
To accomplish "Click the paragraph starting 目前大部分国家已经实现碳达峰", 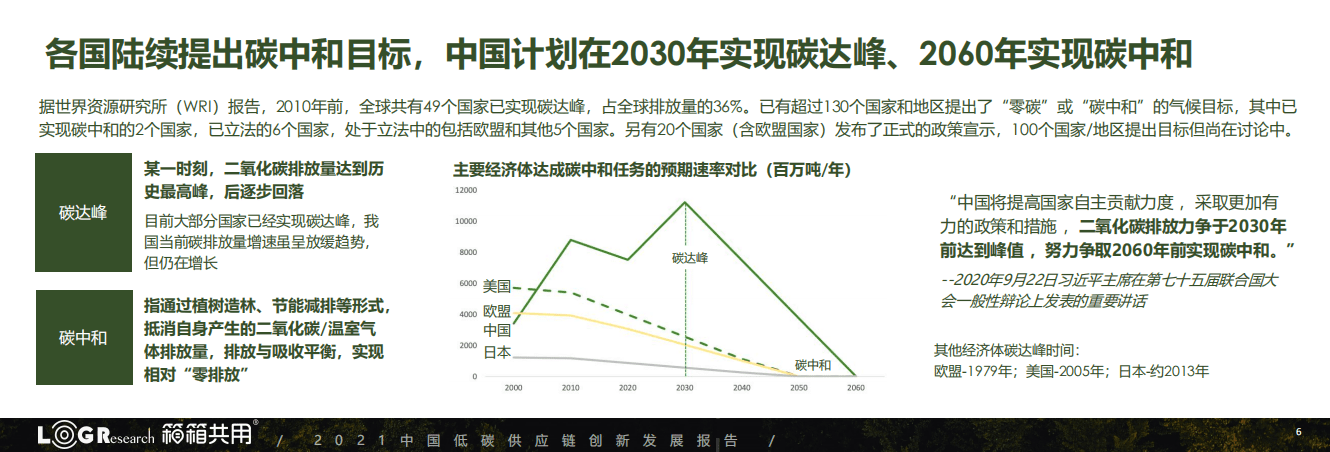I will pos(262,241).
